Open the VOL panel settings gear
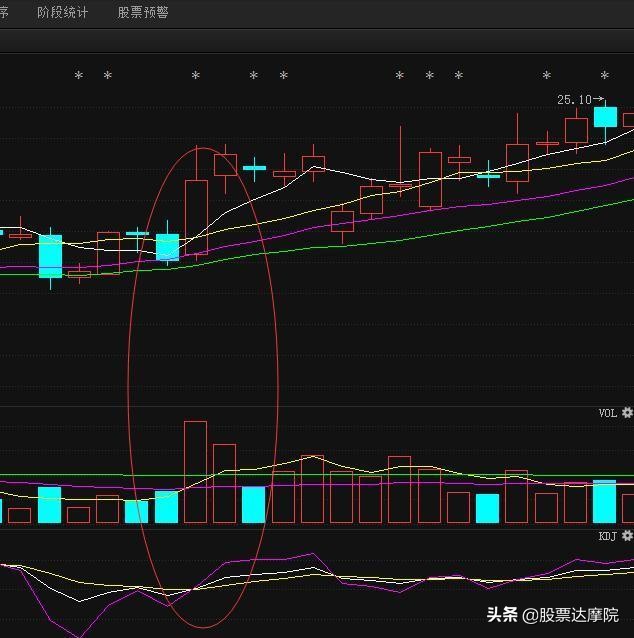634x638 pixels. (x=627, y=412)
